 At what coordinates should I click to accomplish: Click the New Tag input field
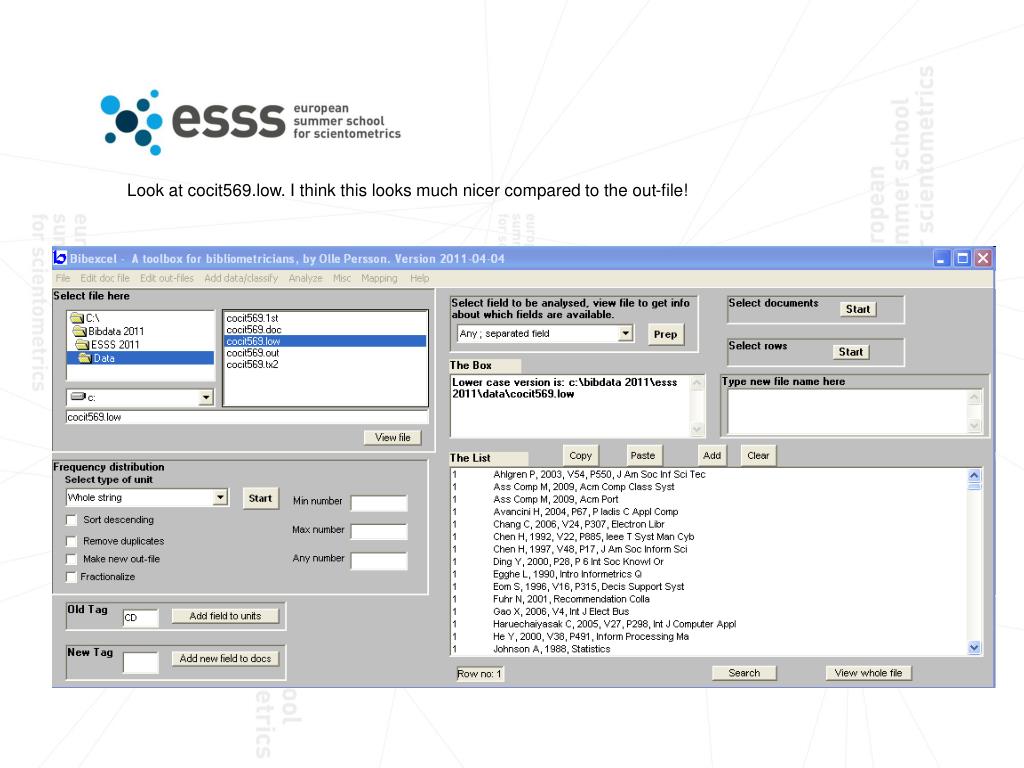(140, 662)
